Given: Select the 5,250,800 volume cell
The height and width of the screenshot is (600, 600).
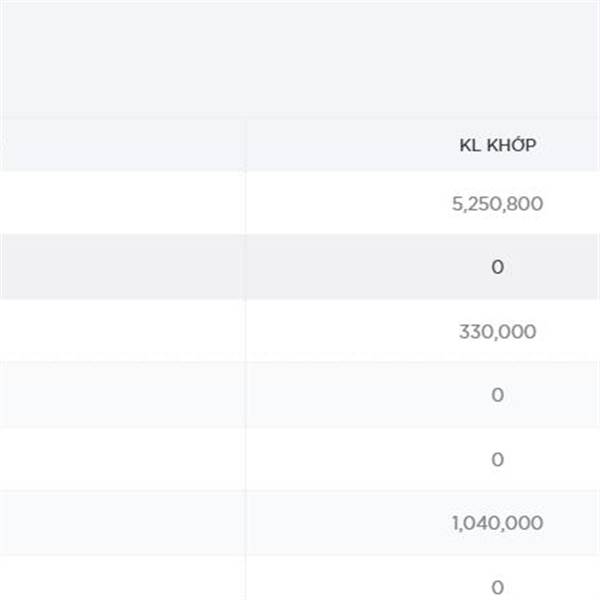Looking at the screenshot, I should point(497,204).
